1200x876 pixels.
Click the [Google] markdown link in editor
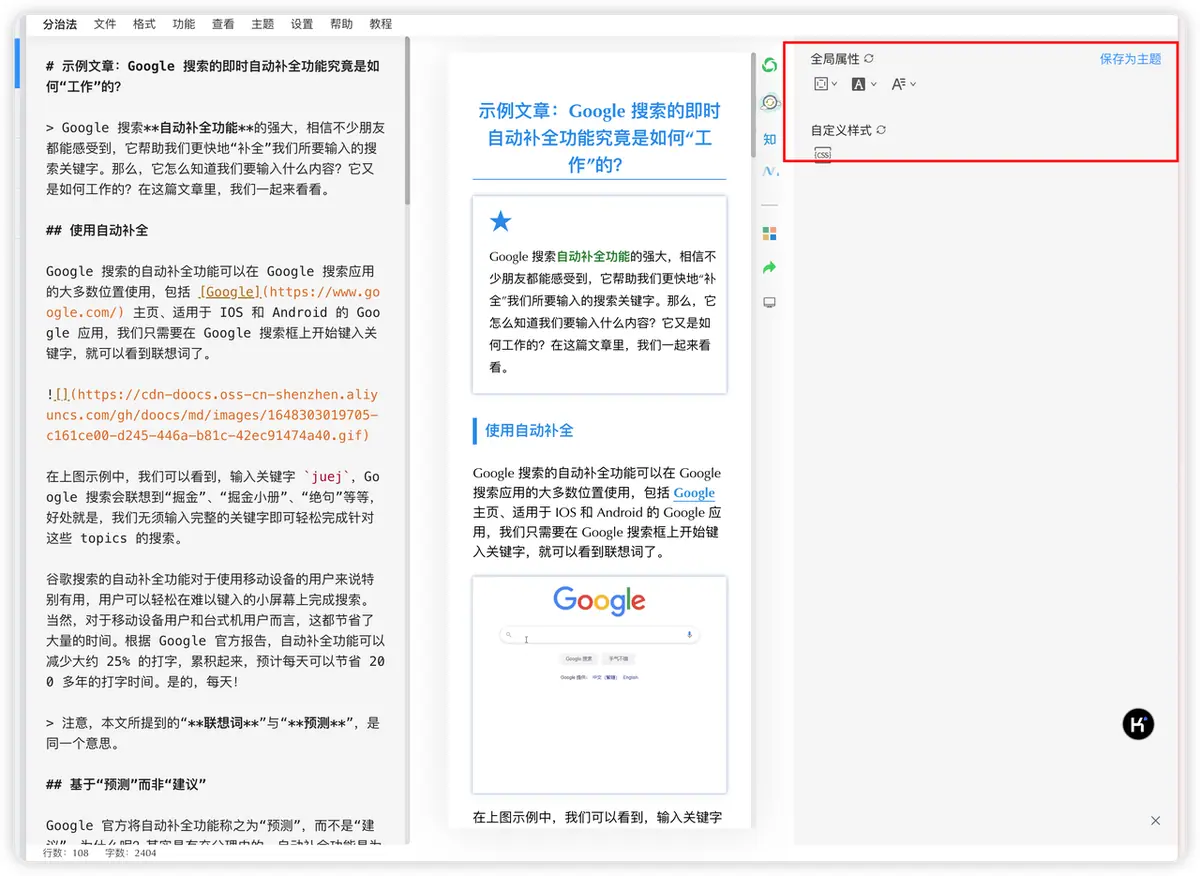(x=230, y=292)
